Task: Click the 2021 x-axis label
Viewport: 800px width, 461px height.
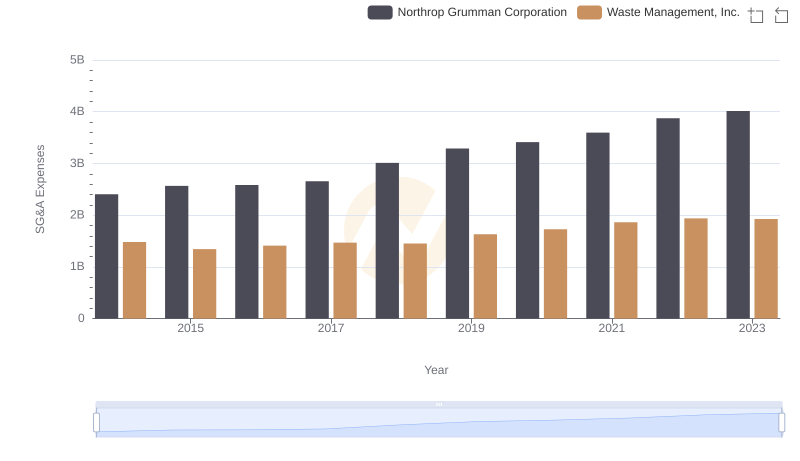Action: click(x=612, y=328)
